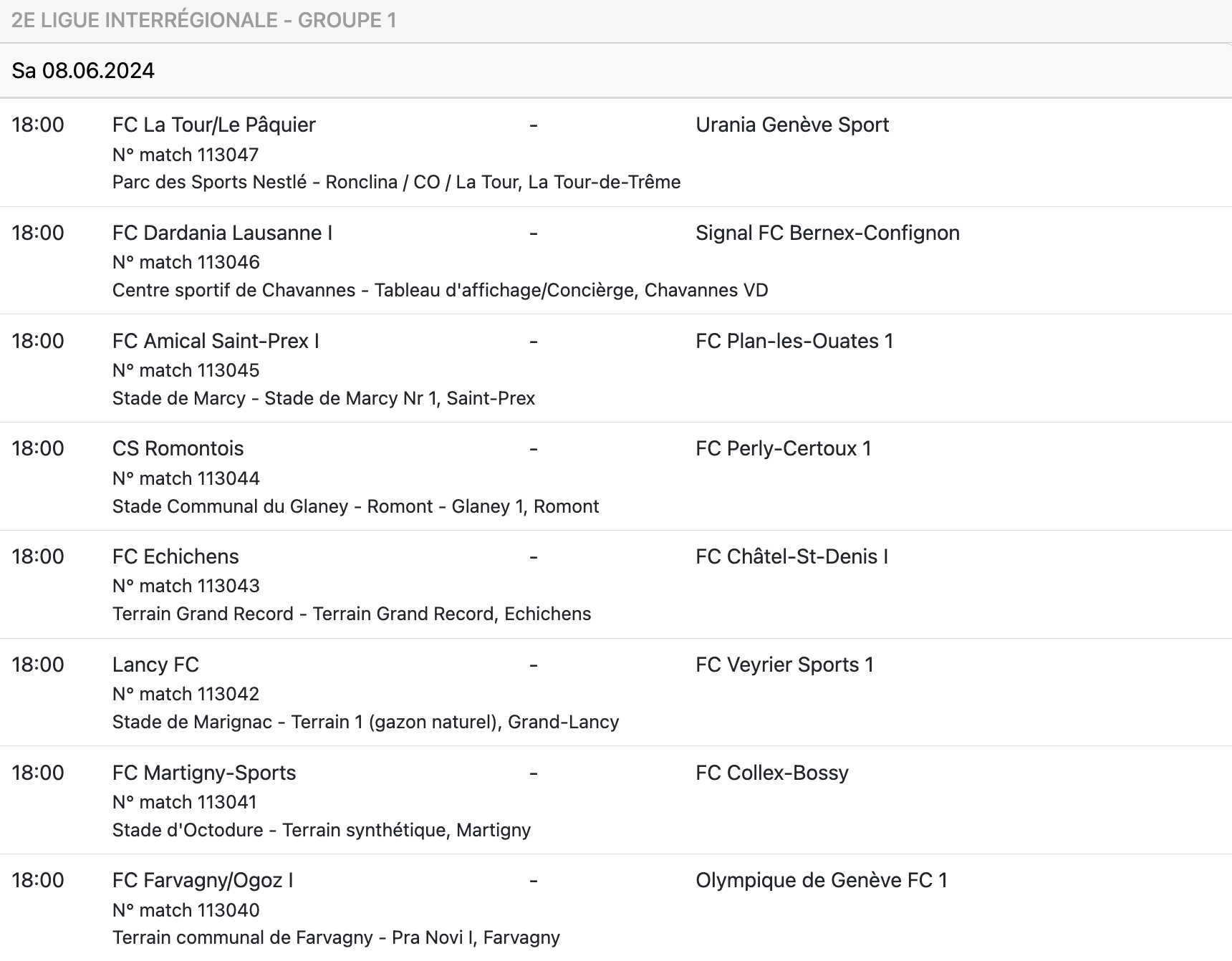Select Lancy FC home team

(155, 665)
